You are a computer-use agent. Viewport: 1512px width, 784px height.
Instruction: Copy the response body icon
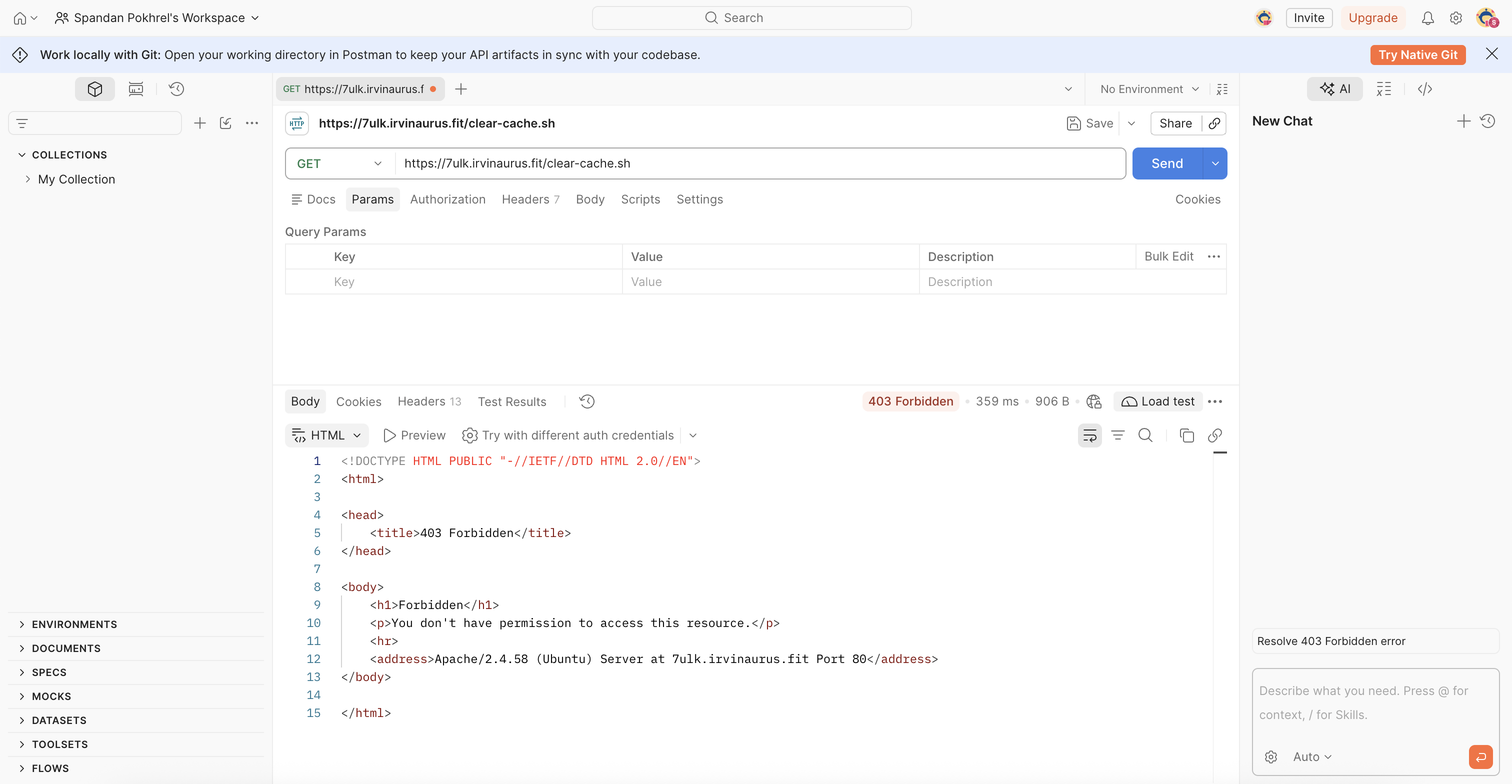1186,435
